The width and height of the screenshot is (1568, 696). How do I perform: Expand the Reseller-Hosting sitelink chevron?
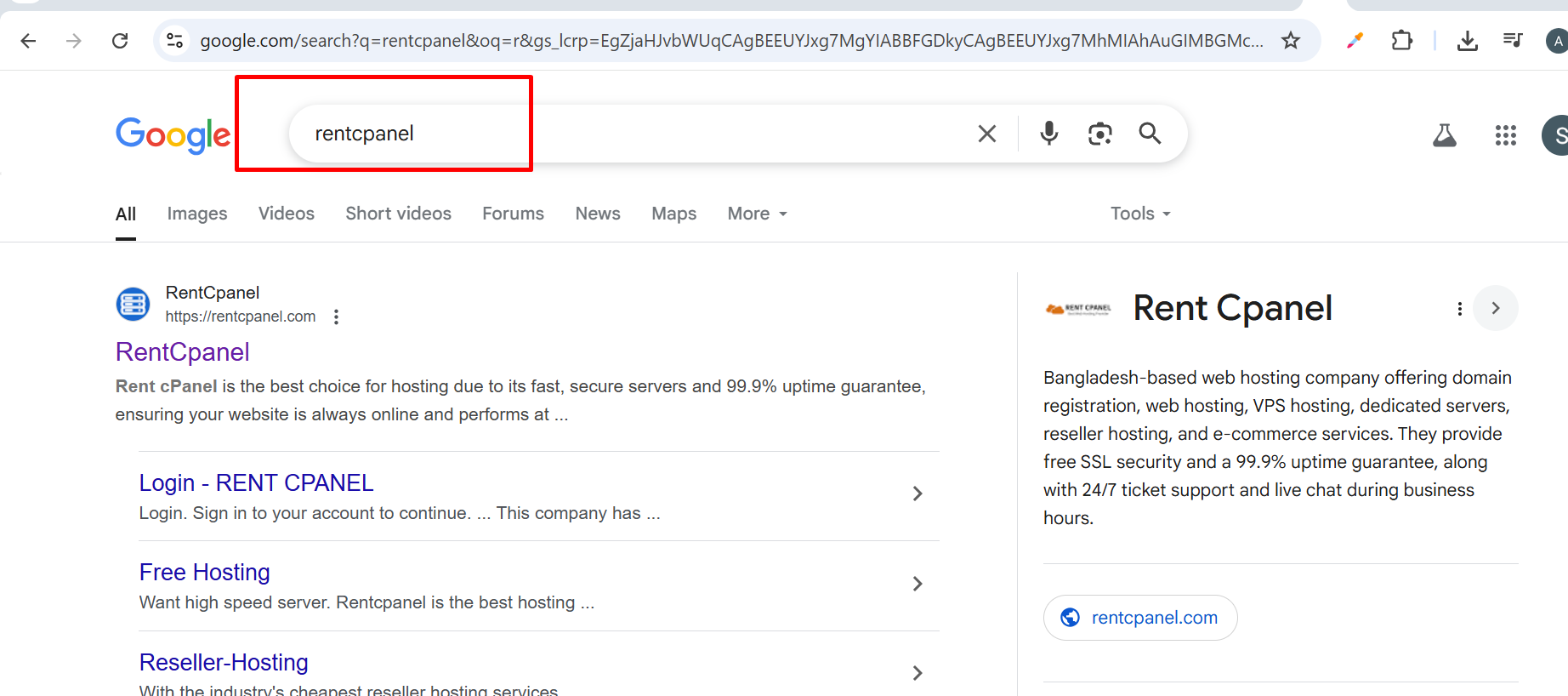coord(918,673)
